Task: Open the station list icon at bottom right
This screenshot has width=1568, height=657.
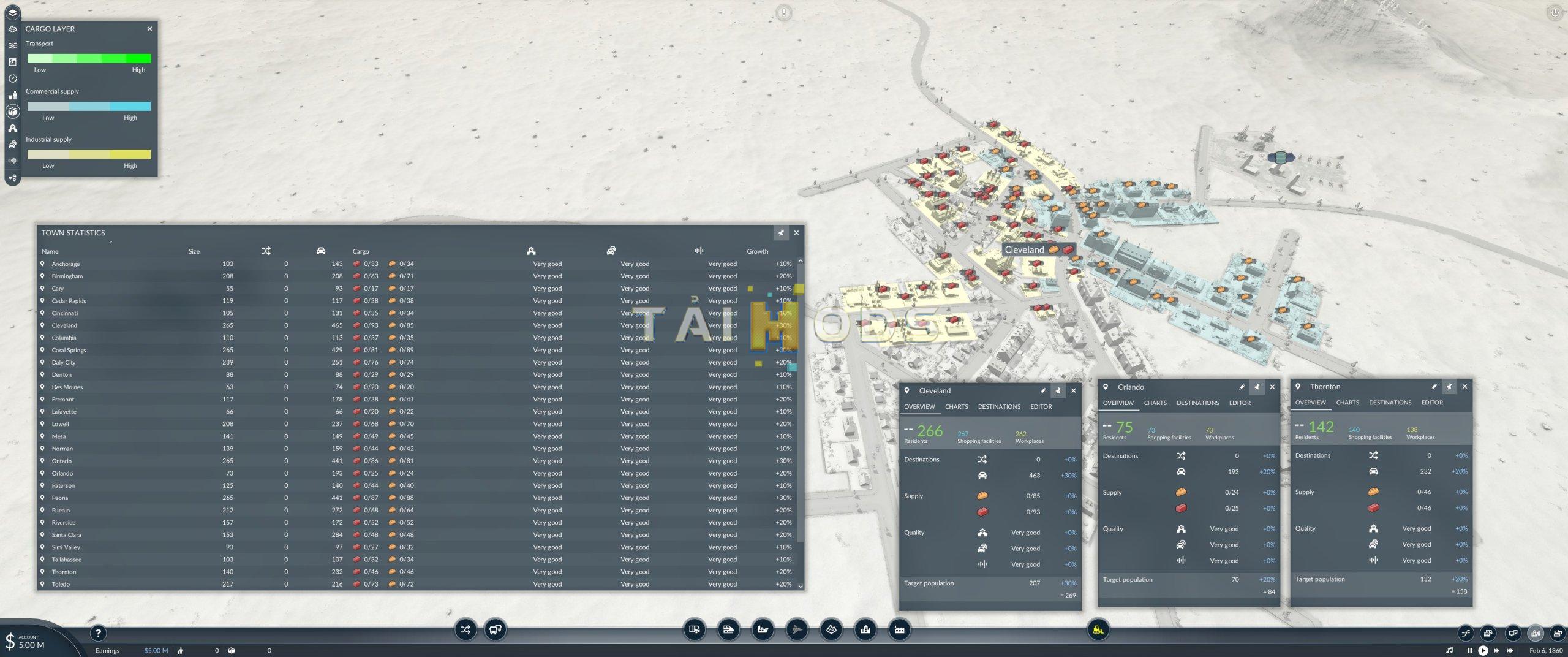Action: 1488,633
